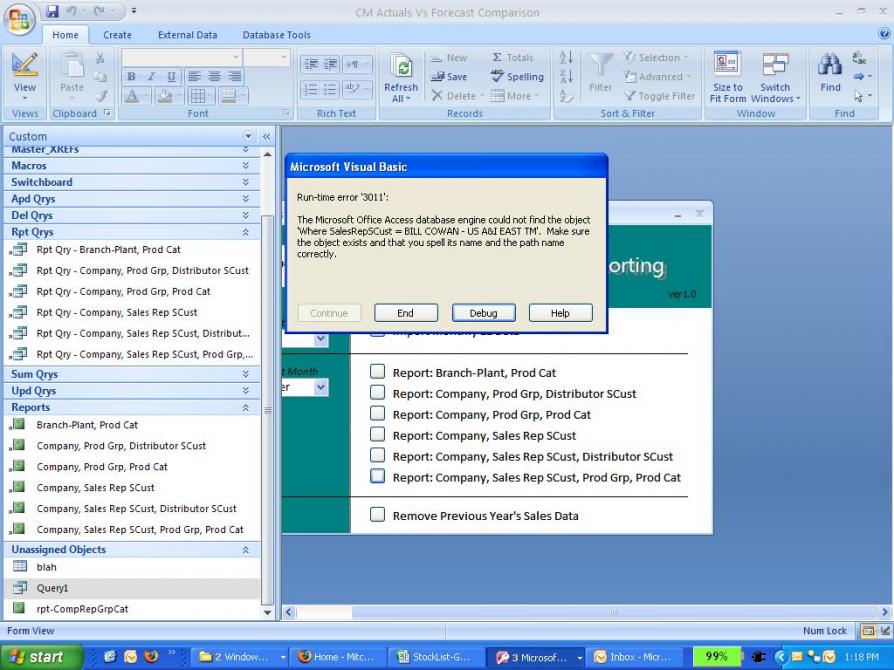Screen dimensions: 894x670
Task: Check Report: Branch-Plant, Prod Cat box
Action: [x=378, y=373]
